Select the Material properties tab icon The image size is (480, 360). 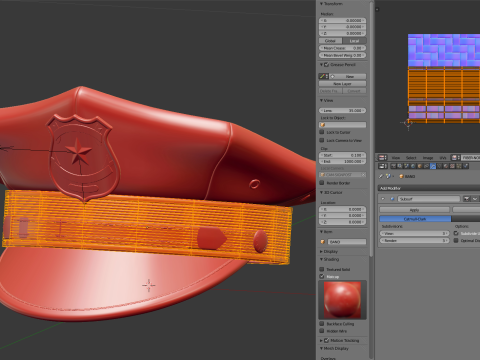446,166
